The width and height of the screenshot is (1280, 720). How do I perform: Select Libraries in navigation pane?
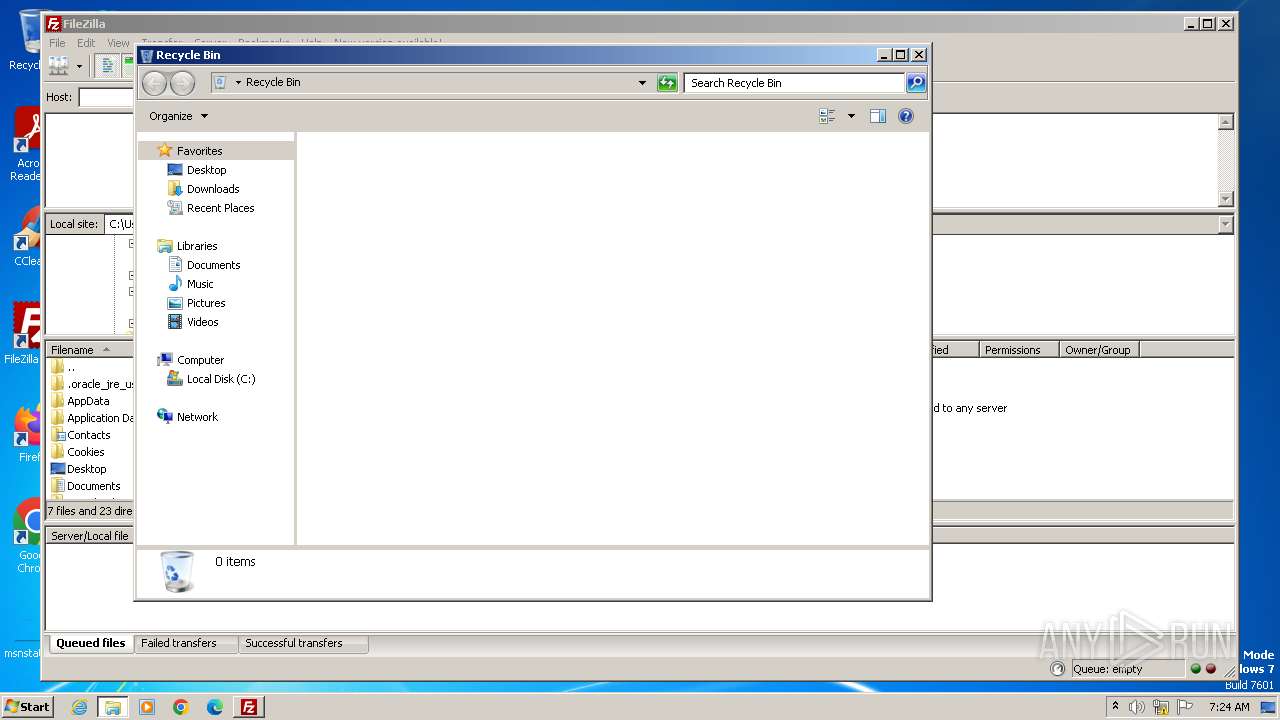pos(197,246)
